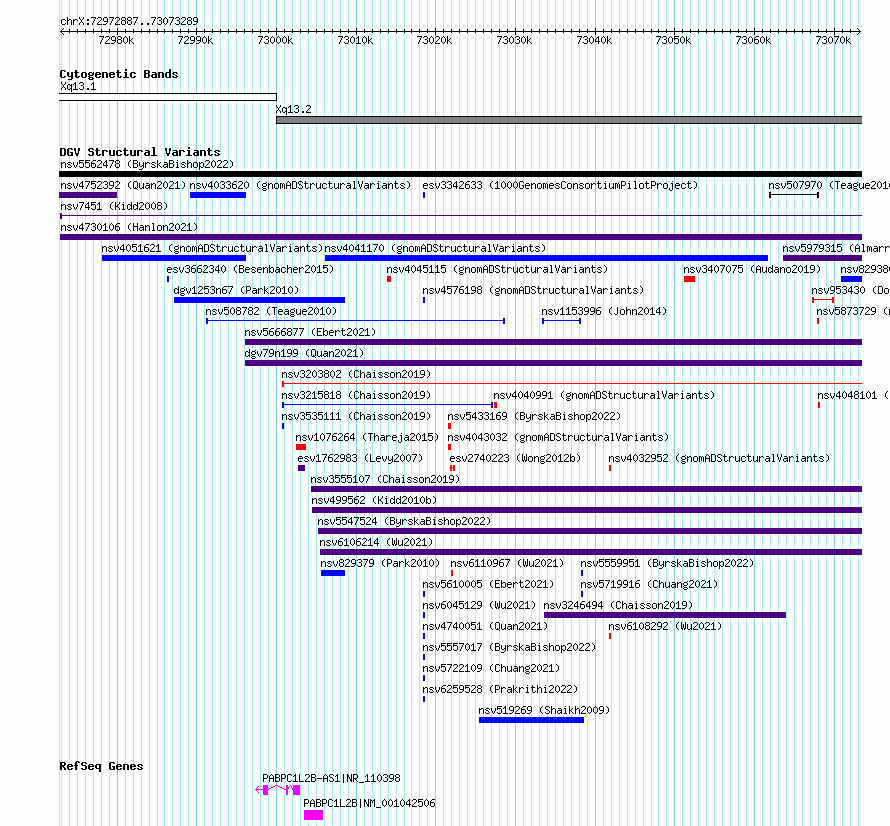Click chrX:72972887..73073289 coordinate label
Screen dimensions: 890x826
129,22
